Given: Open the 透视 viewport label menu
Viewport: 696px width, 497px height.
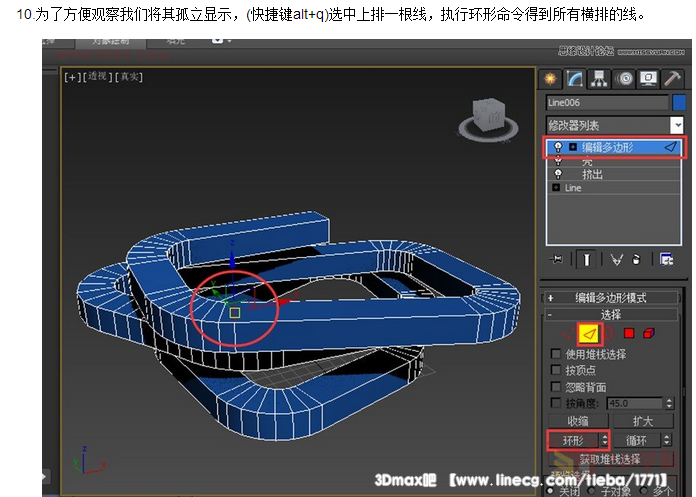Looking at the screenshot, I should [97, 77].
